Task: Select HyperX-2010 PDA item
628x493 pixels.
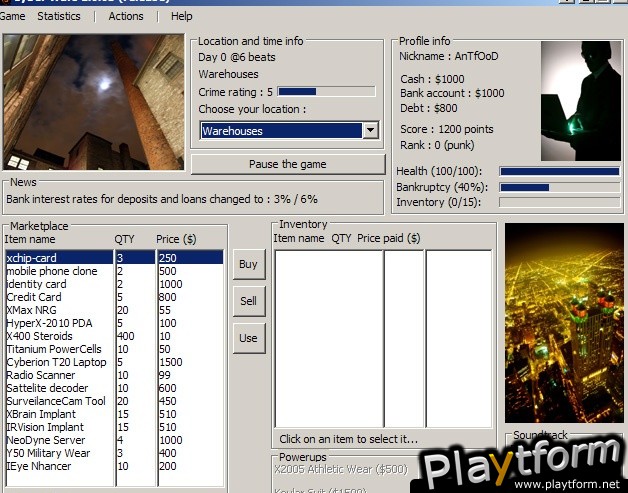Action: (x=59, y=323)
